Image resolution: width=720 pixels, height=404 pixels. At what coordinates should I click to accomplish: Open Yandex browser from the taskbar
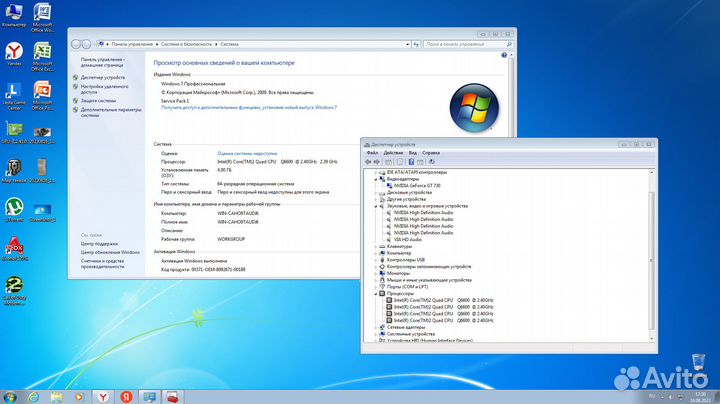click(x=103, y=397)
